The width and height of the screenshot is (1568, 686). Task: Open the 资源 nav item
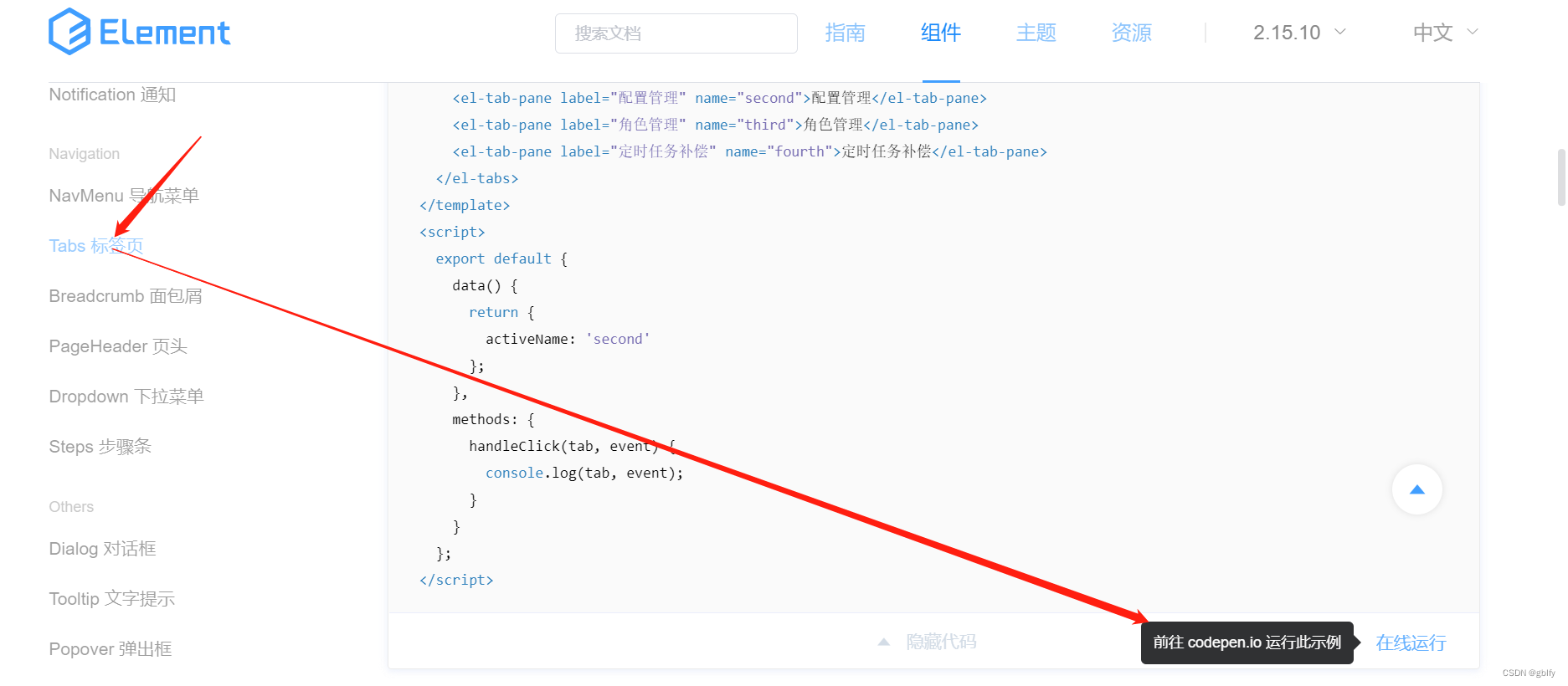tap(1131, 33)
